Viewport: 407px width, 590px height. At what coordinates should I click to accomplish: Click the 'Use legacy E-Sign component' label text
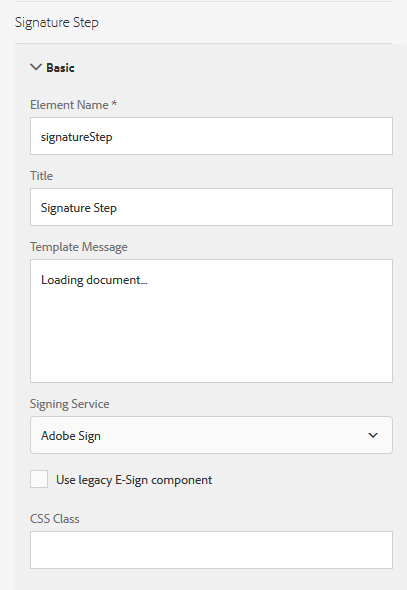click(134, 480)
